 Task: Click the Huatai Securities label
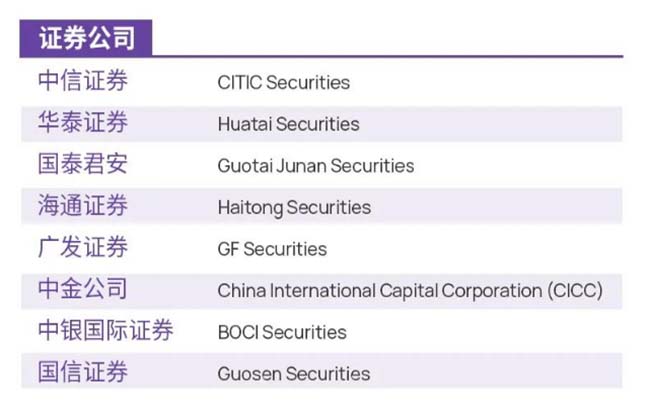[288, 125]
